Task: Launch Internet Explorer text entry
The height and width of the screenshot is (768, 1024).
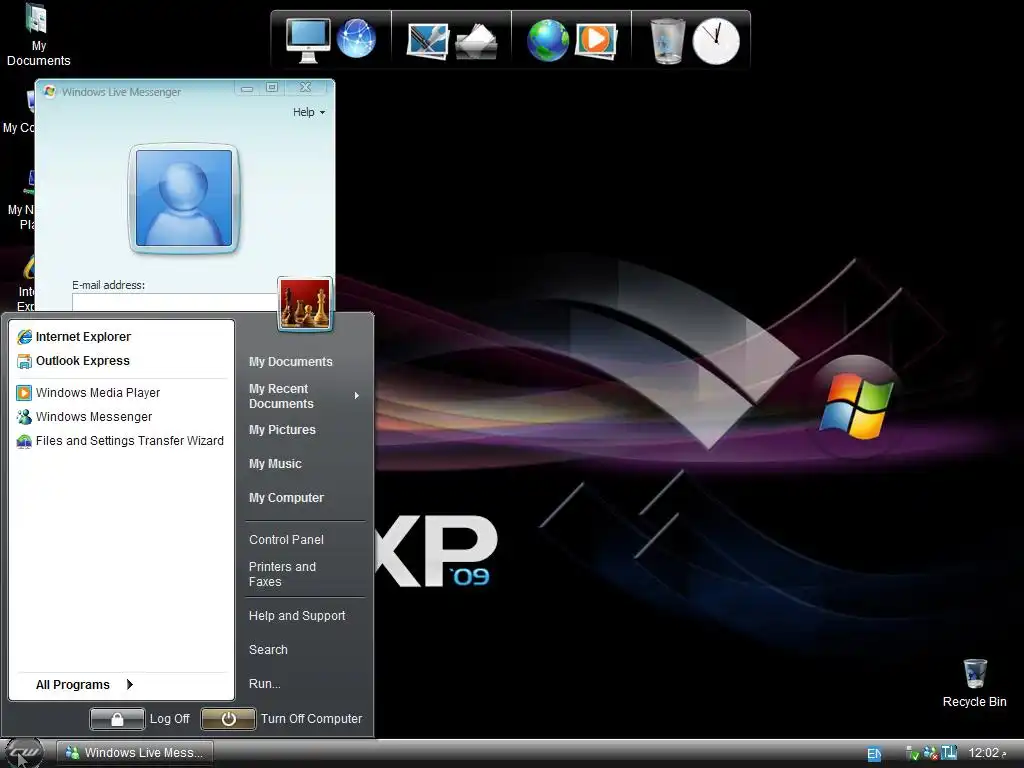Action: [x=83, y=337]
